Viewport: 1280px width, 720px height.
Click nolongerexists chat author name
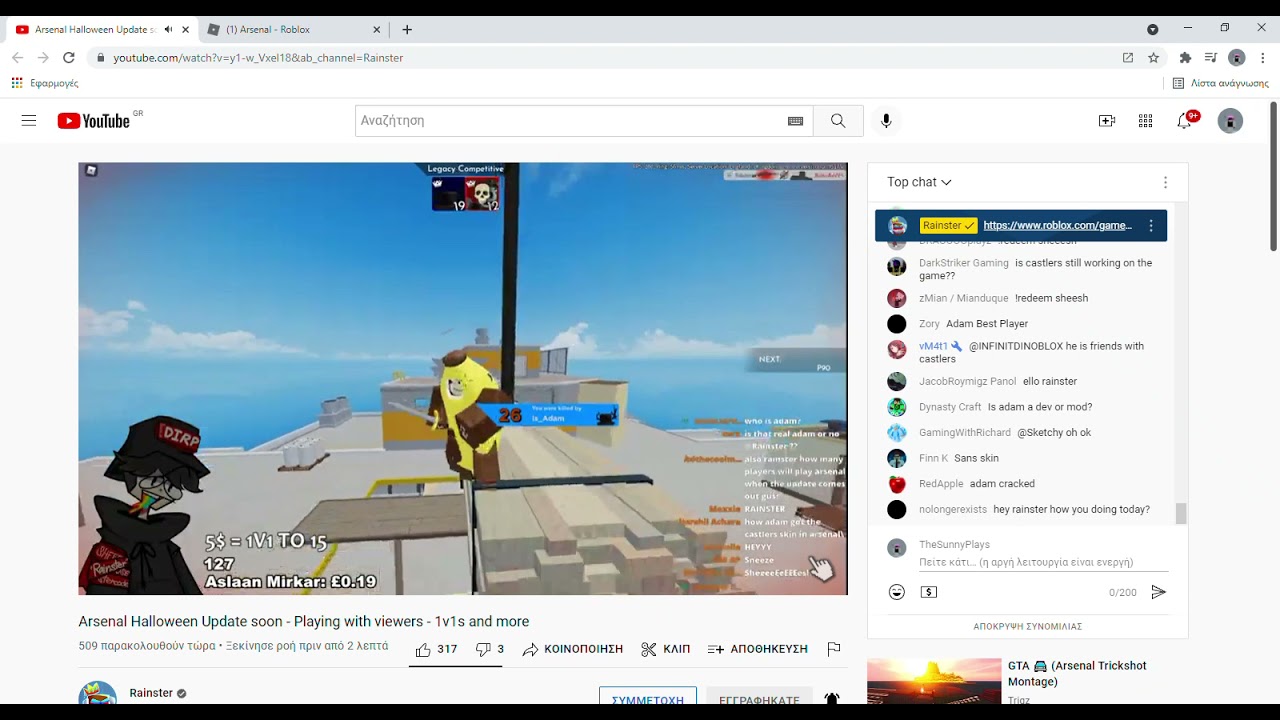tap(953, 510)
